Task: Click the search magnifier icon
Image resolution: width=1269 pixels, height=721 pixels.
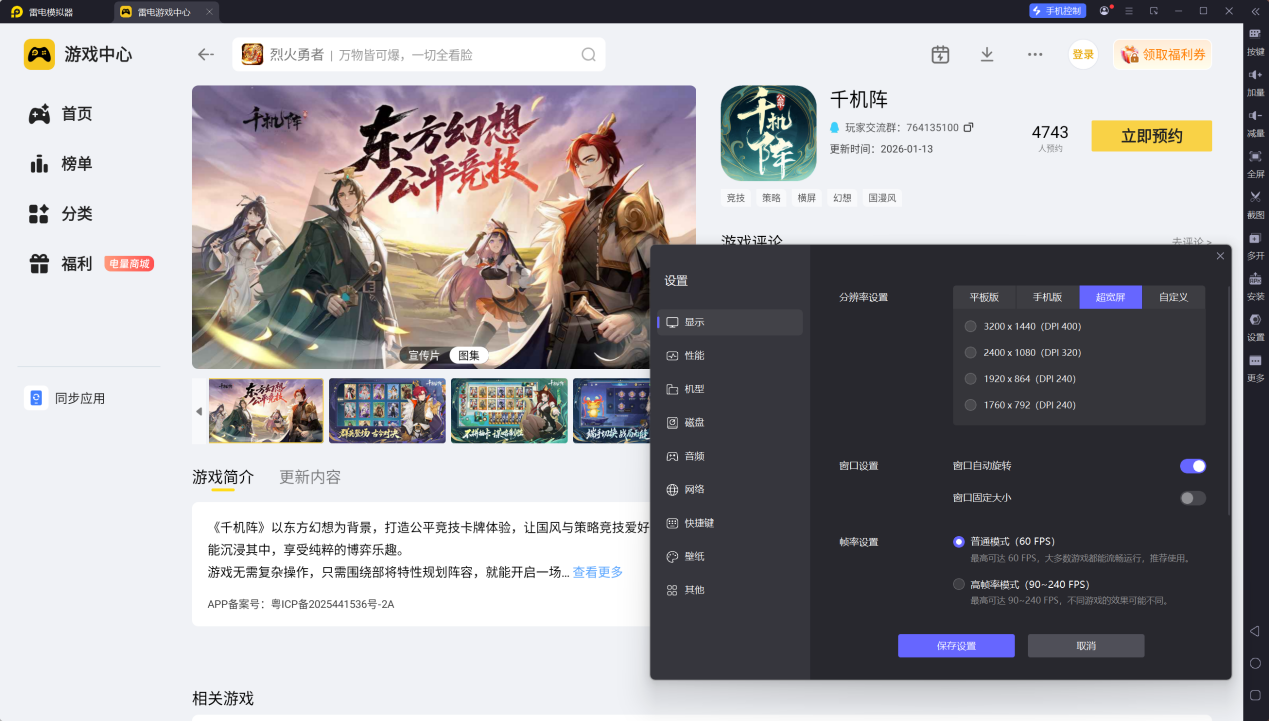Action: (589, 54)
